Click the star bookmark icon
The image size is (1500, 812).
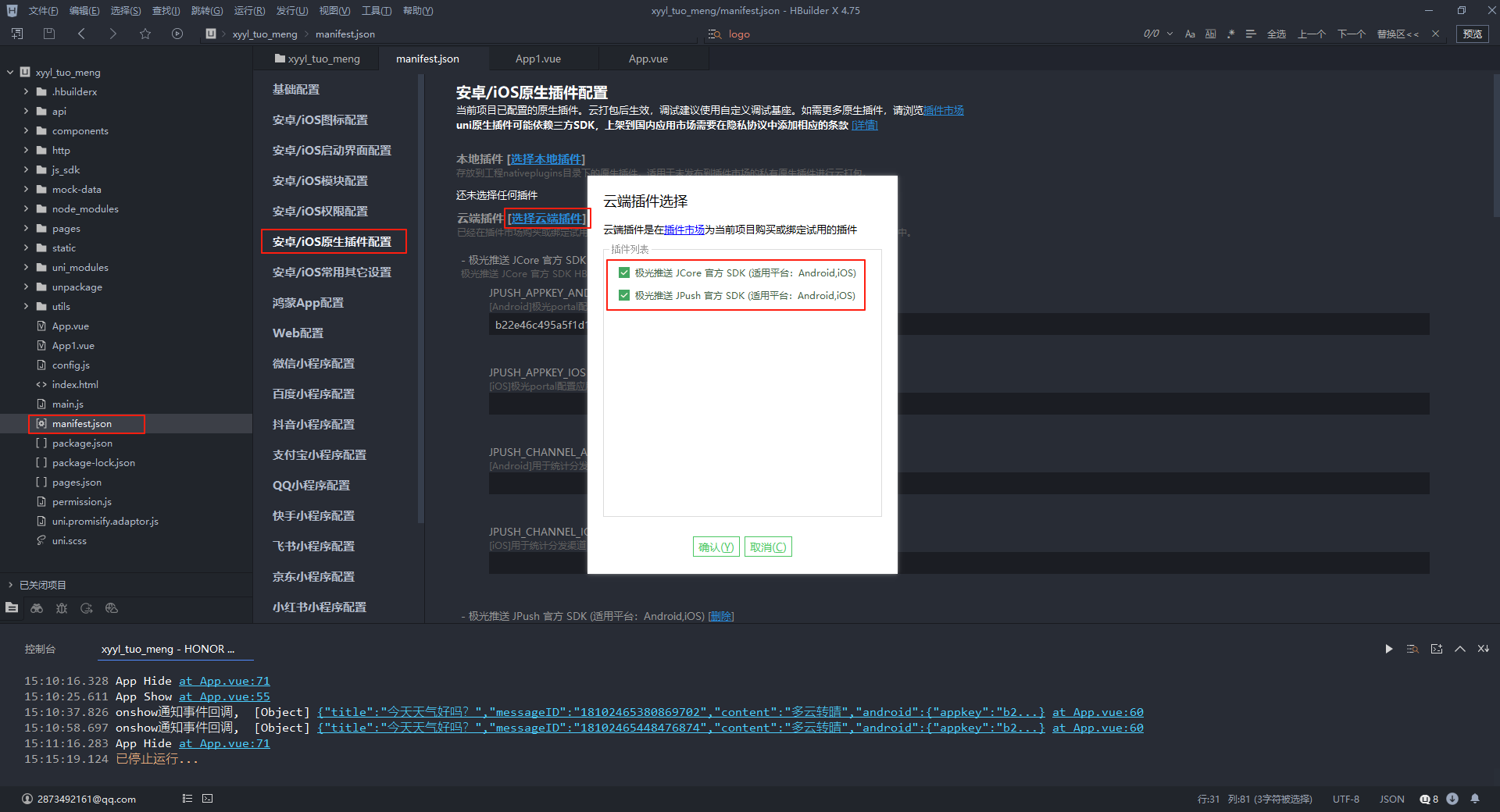(145, 34)
